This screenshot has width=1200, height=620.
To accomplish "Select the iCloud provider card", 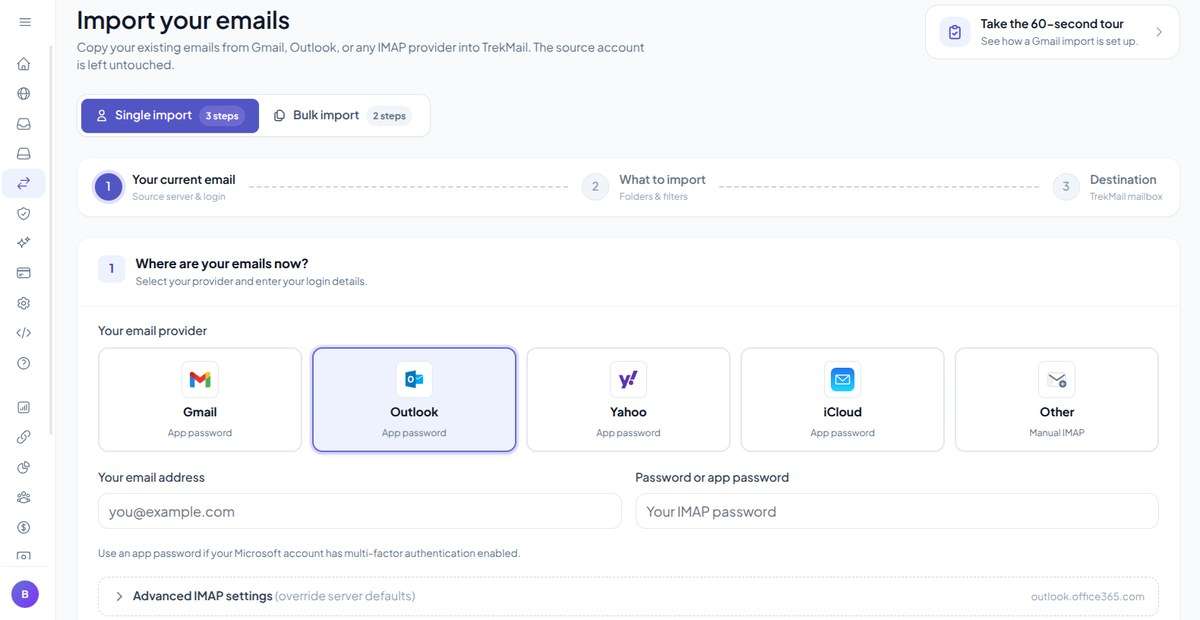I will (842, 400).
